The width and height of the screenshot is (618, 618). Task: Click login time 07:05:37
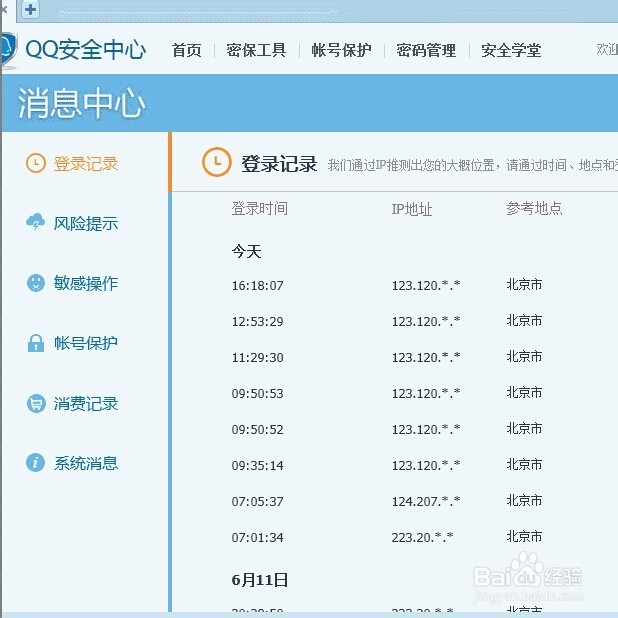point(257,501)
